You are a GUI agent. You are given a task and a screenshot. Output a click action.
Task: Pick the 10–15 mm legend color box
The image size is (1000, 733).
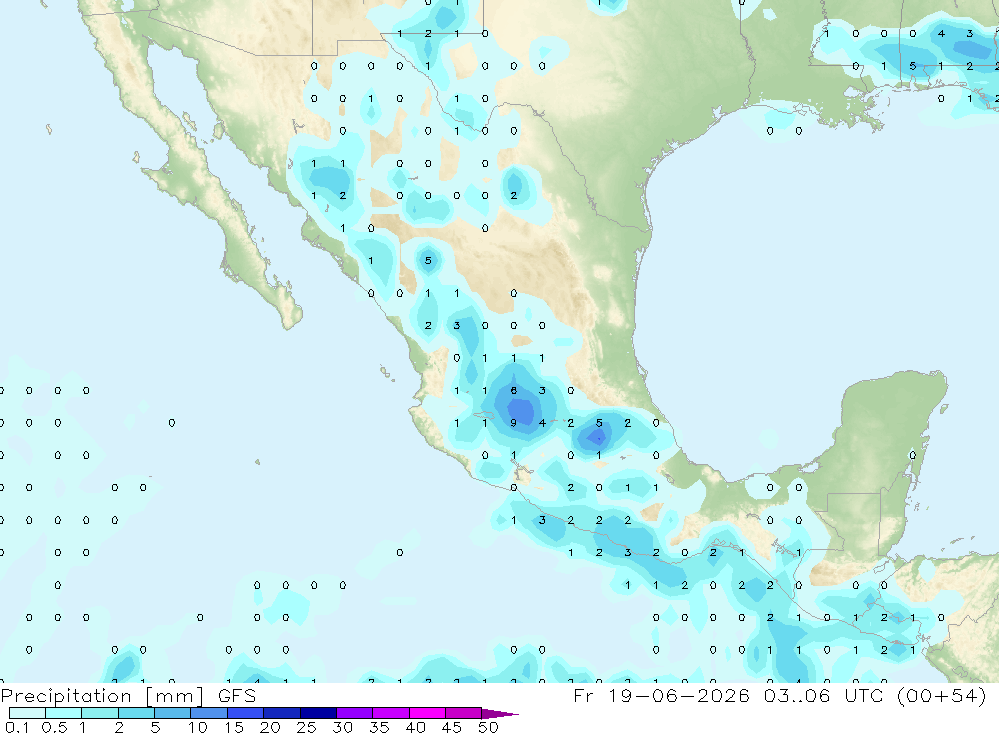[209, 713]
